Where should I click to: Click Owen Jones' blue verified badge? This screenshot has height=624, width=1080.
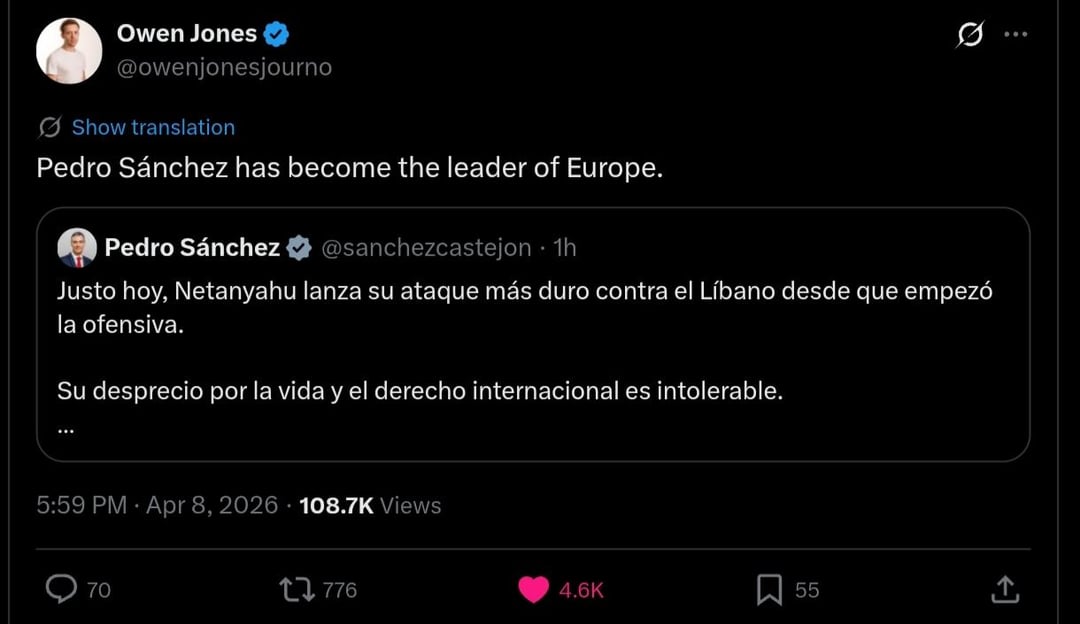coord(277,34)
